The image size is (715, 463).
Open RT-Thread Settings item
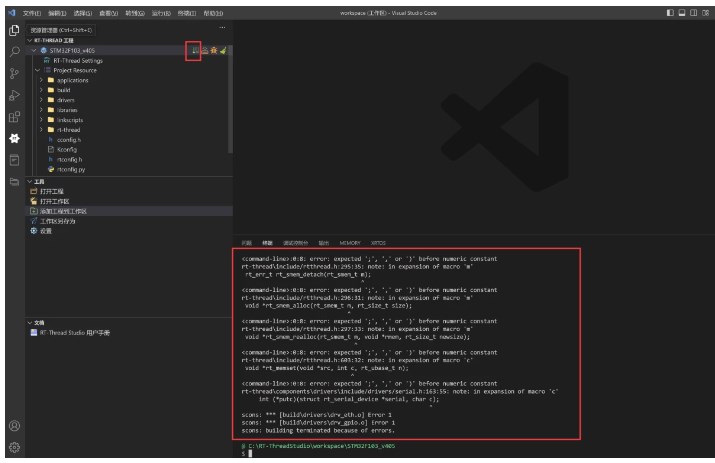click(78, 60)
